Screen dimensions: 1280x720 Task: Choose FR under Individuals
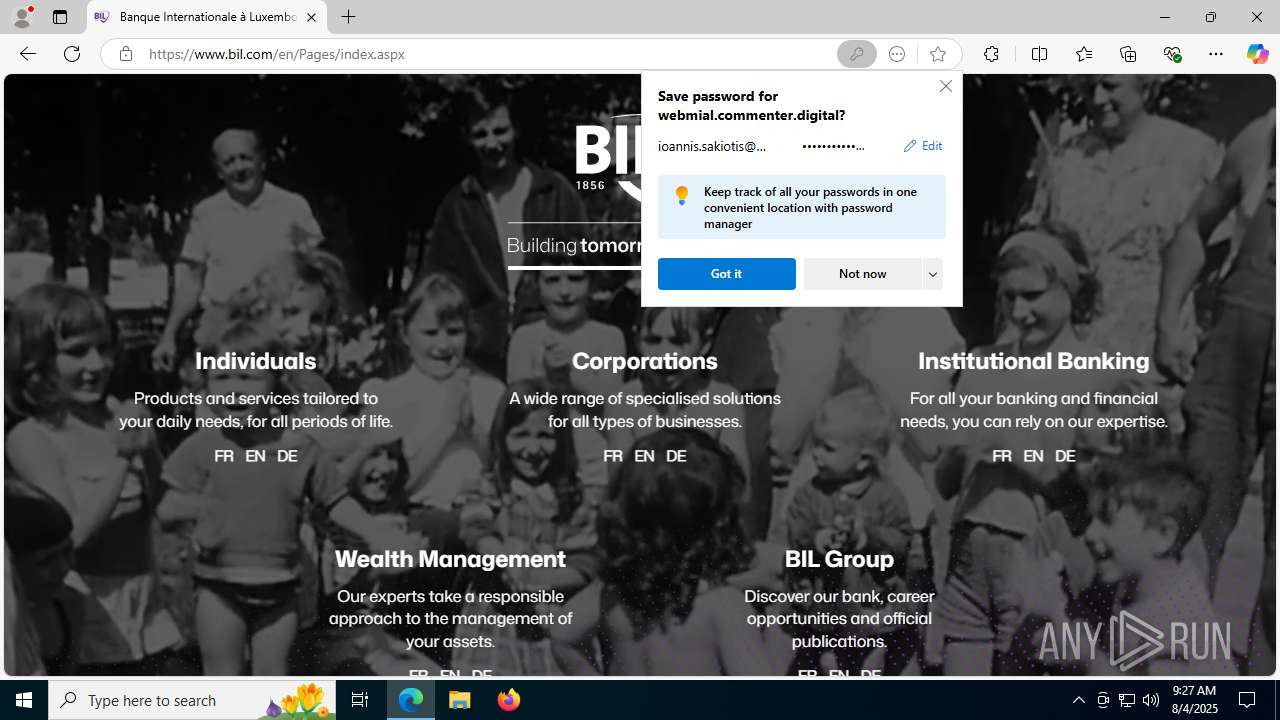pos(224,456)
